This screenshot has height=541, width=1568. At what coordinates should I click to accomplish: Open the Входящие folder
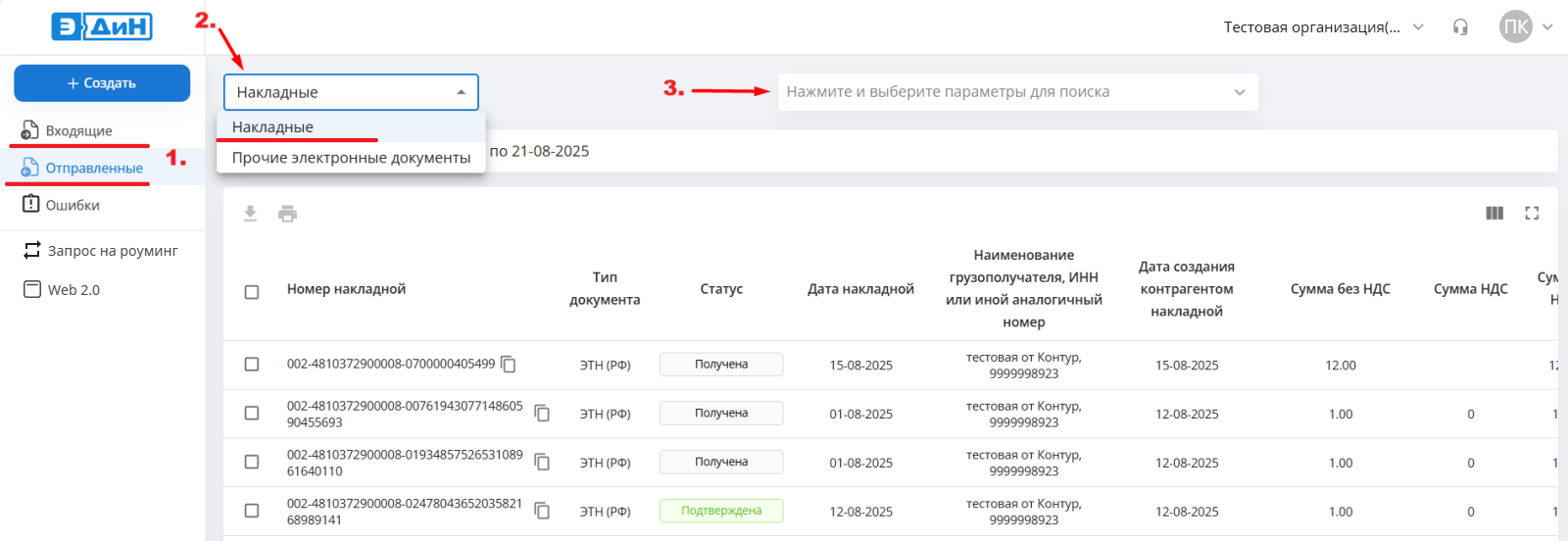pos(78,130)
